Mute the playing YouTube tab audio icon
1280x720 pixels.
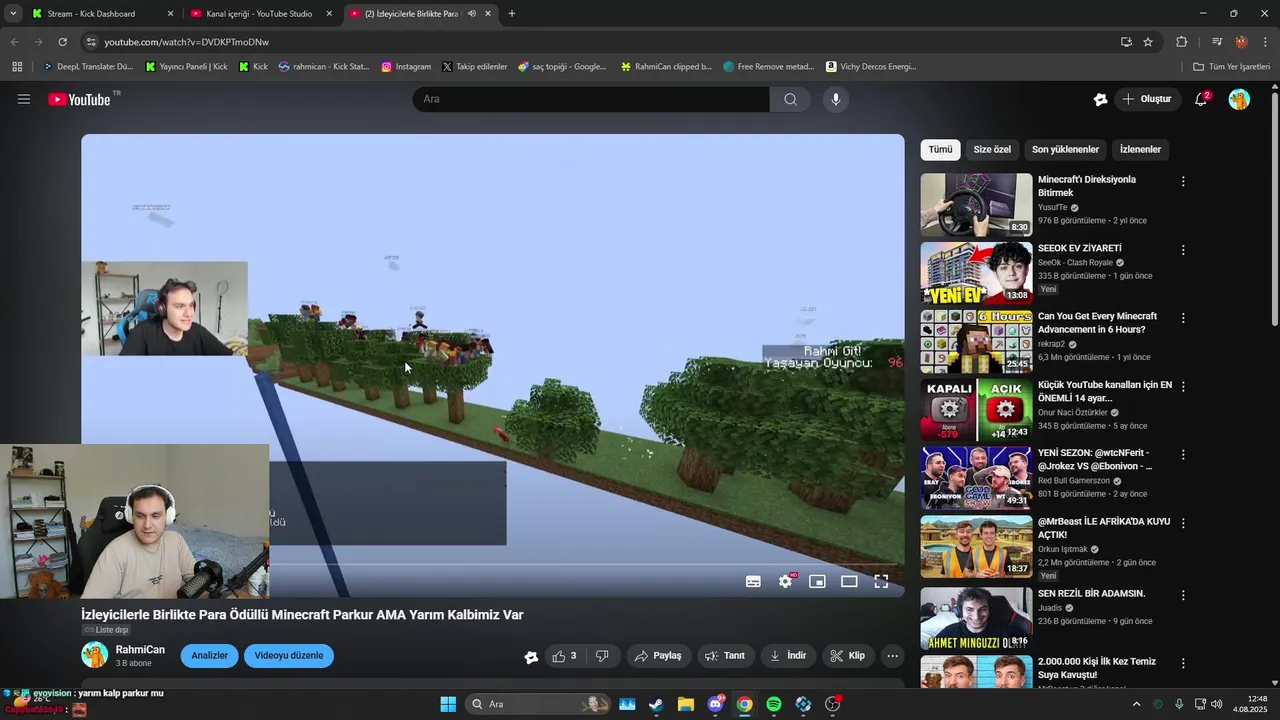pos(471,14)
